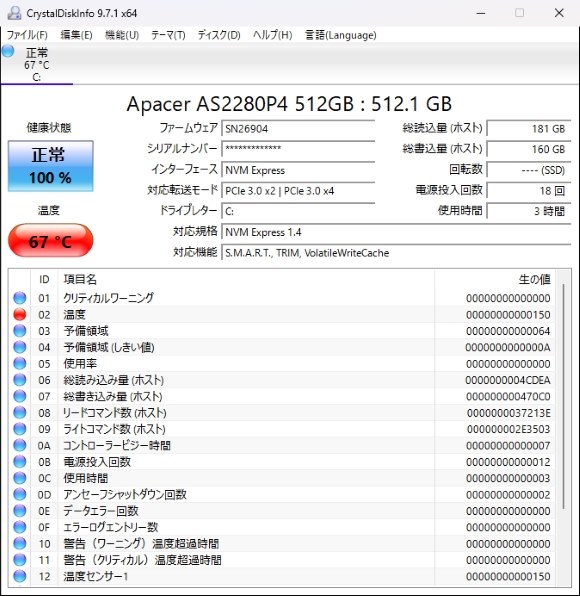Click the 回転数 value ---- (SSD)

(x=529, y=170)
